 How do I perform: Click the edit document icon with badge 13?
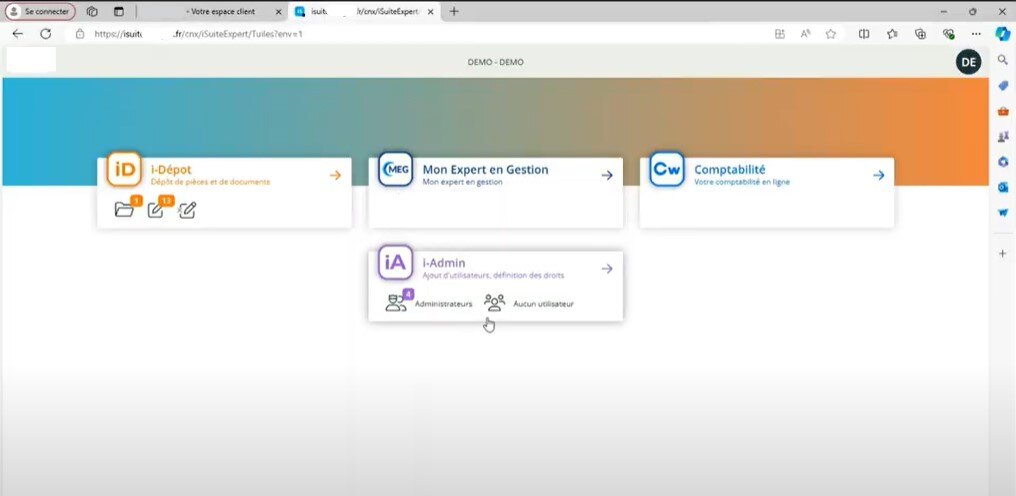(x=155, y=209)
